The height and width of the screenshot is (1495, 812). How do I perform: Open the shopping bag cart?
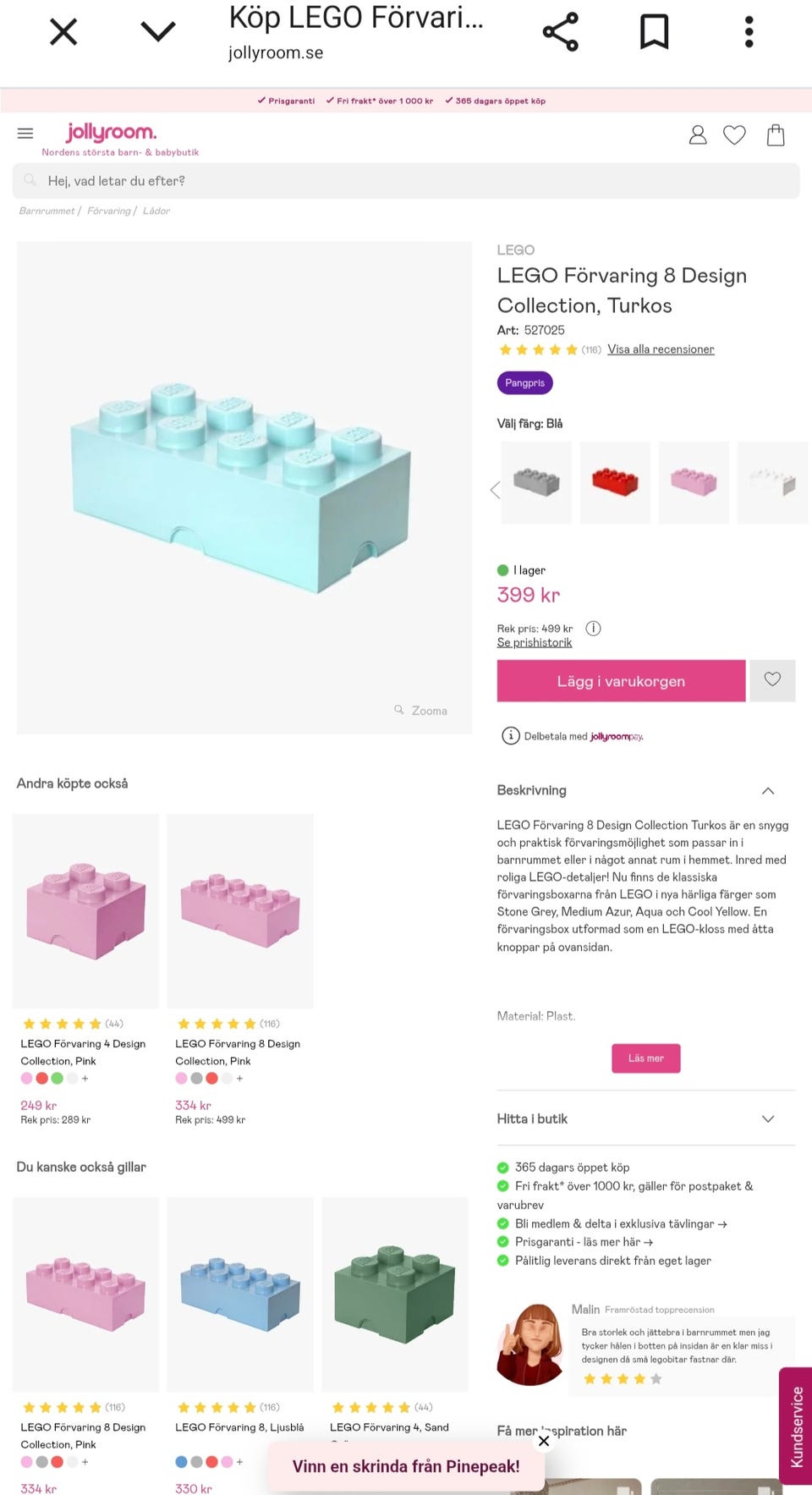click(776, 135)
